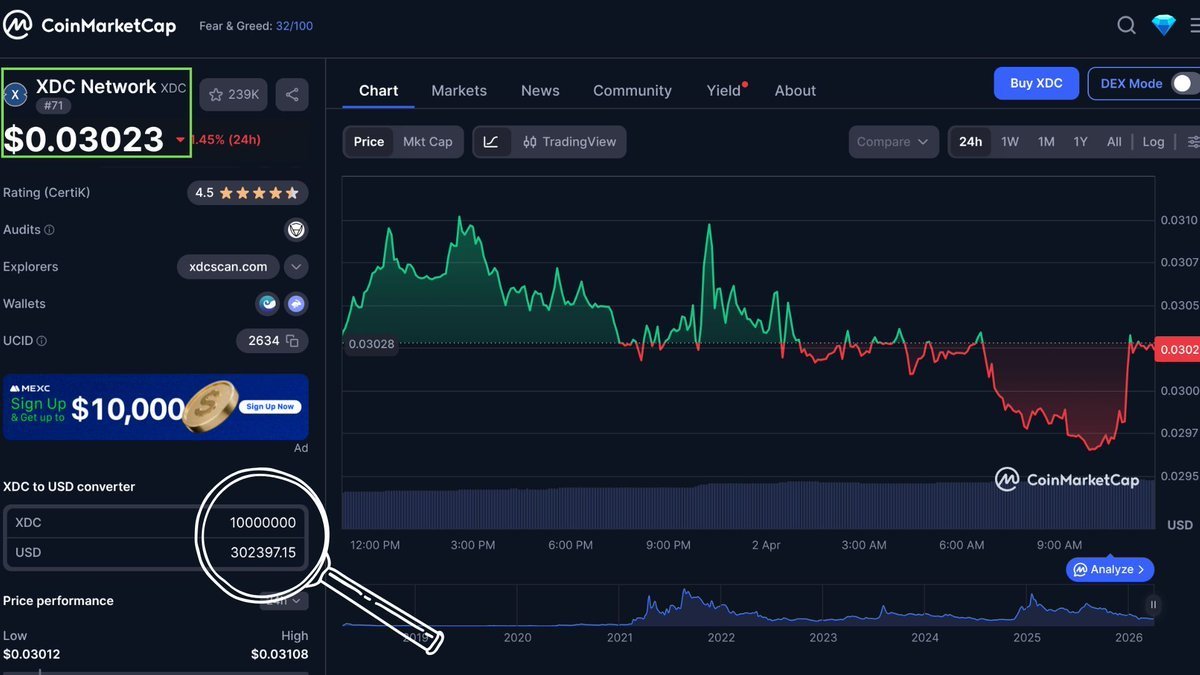
Task: Set chart range to 24h
Action: pos(971,142)
